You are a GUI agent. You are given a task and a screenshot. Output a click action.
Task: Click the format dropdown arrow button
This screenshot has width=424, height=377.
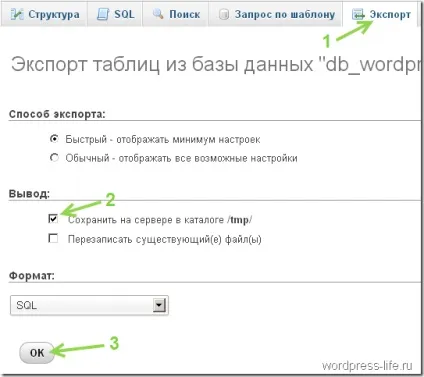pos(159,305)
